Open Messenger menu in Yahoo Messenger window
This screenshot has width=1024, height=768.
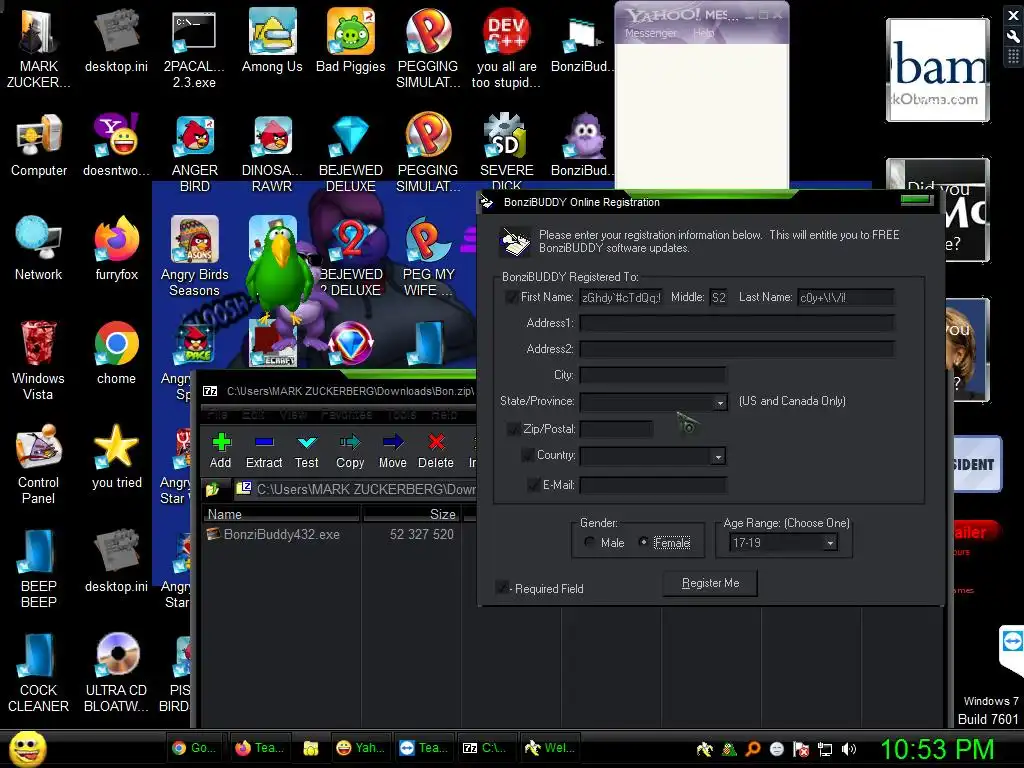pyautogui.click(x=650, y=33)
